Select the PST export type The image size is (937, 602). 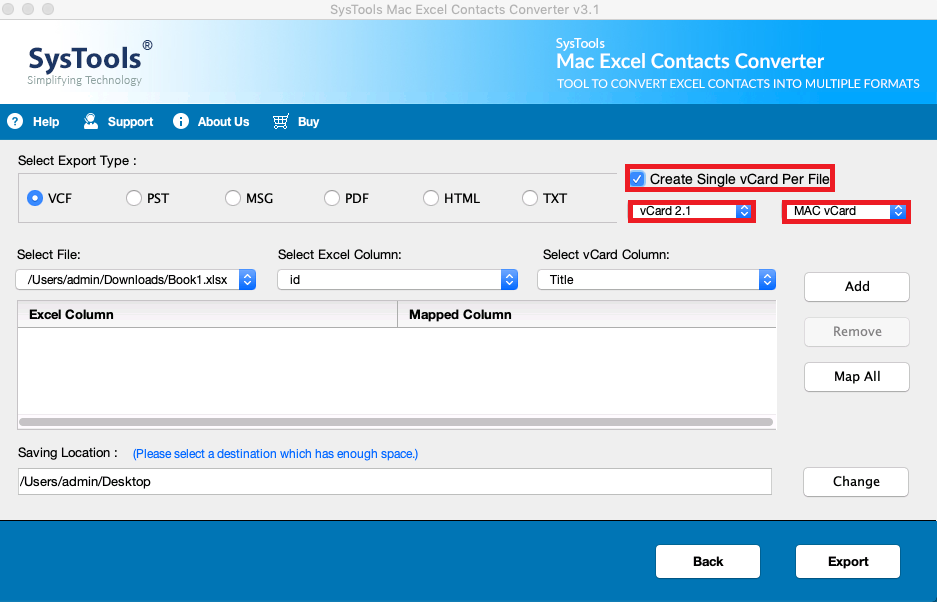pos(134,198)
